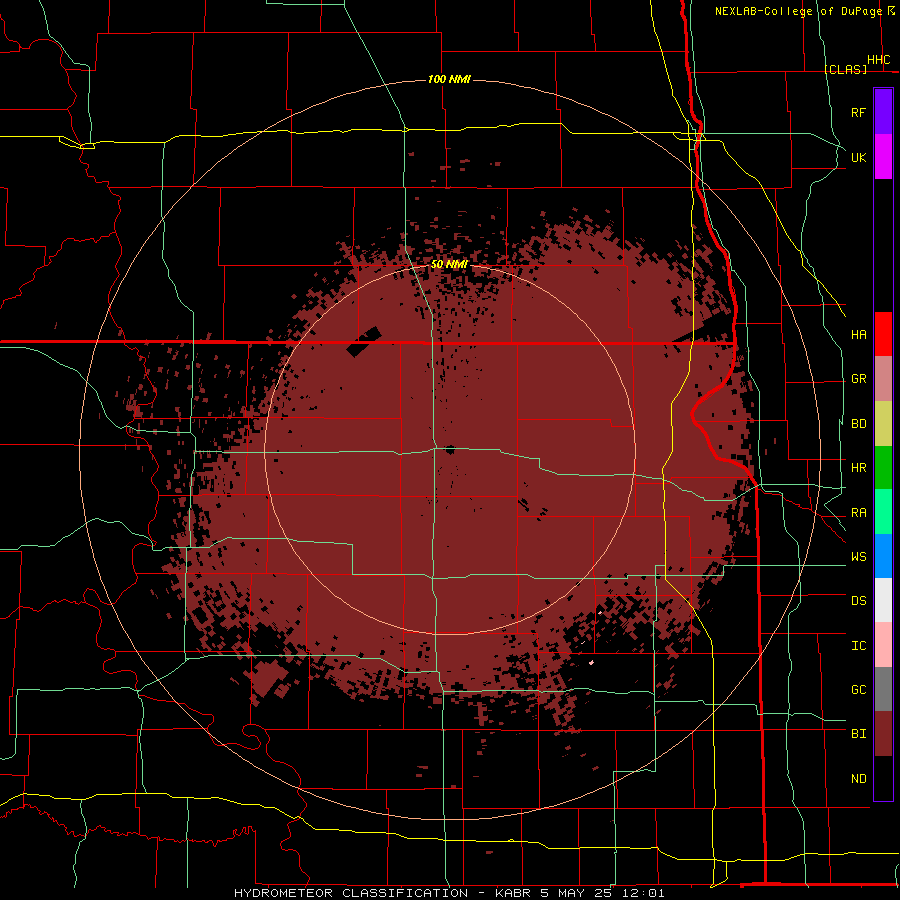Click the purple RF color swatch in legend

click(x=883, y=112)
